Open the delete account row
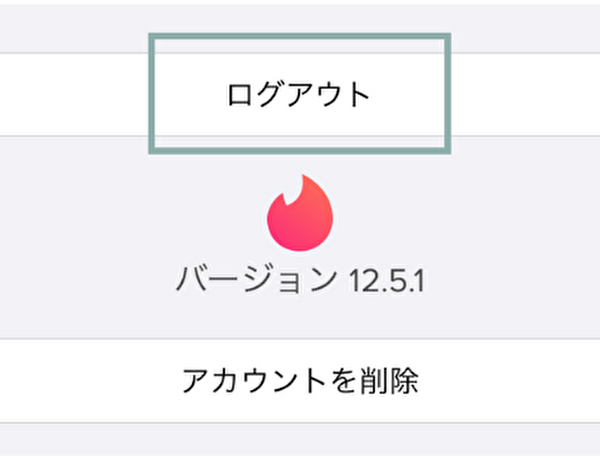Screen dimensions: 600x458 (x=300, y=380)
